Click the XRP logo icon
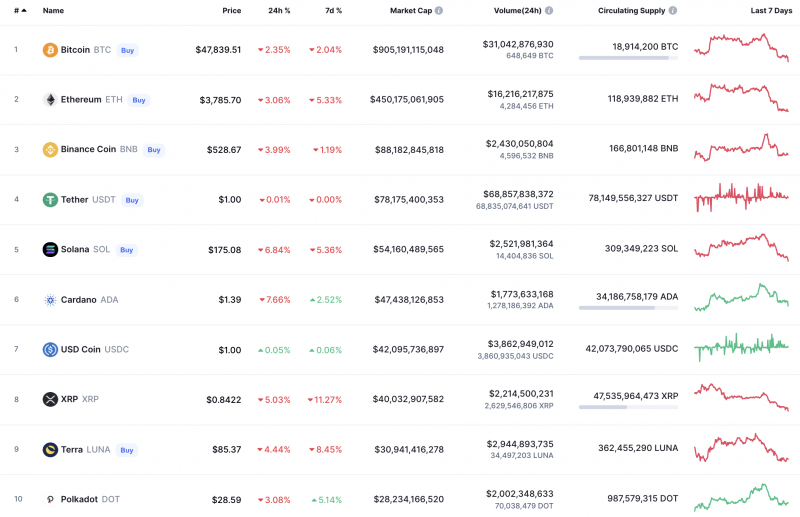The width and height of the screenshot is (800, 517). pos(50,399)
